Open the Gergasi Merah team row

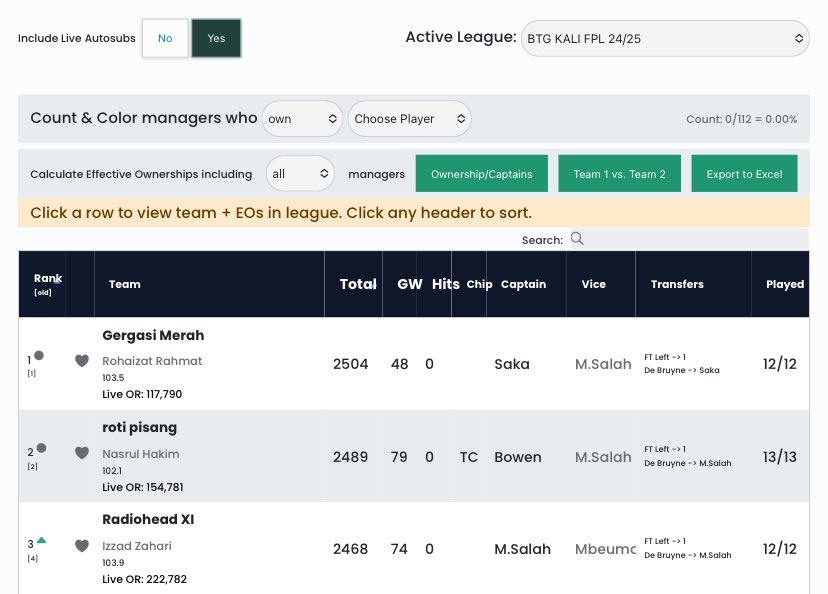[413, 363]
